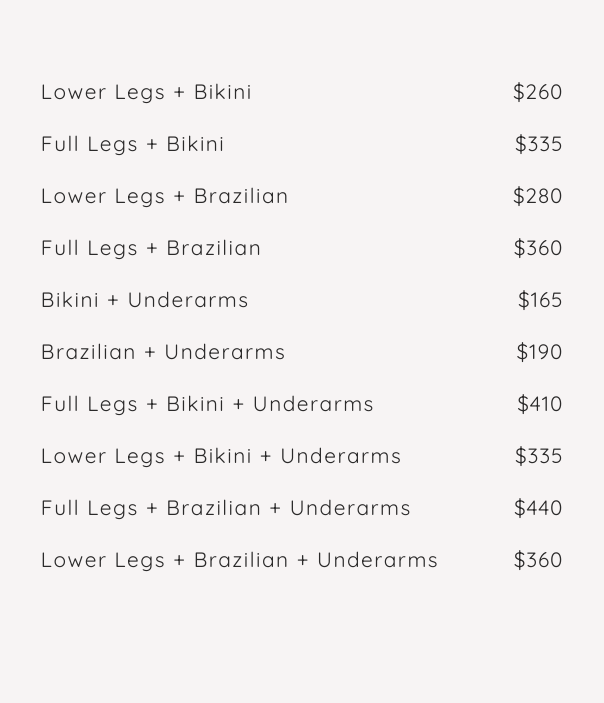Screen dimensions: 604x703
Task: Select the Full Legs + Bikini + Underarms text
Action: coord(207,404)
